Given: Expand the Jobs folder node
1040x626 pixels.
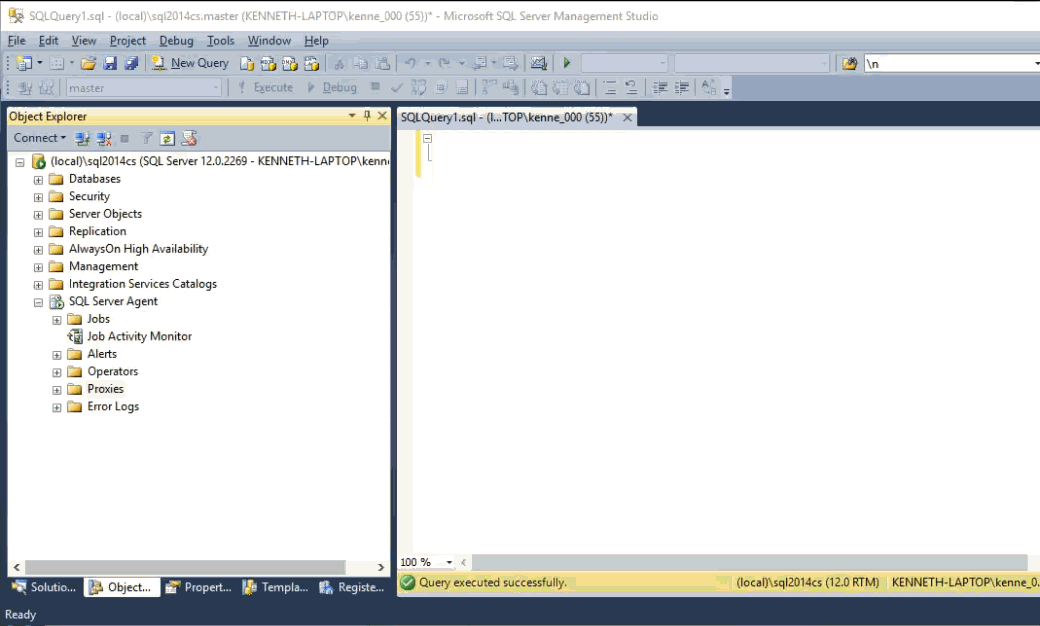Looking at the screenshot, I should click(57, 320).
